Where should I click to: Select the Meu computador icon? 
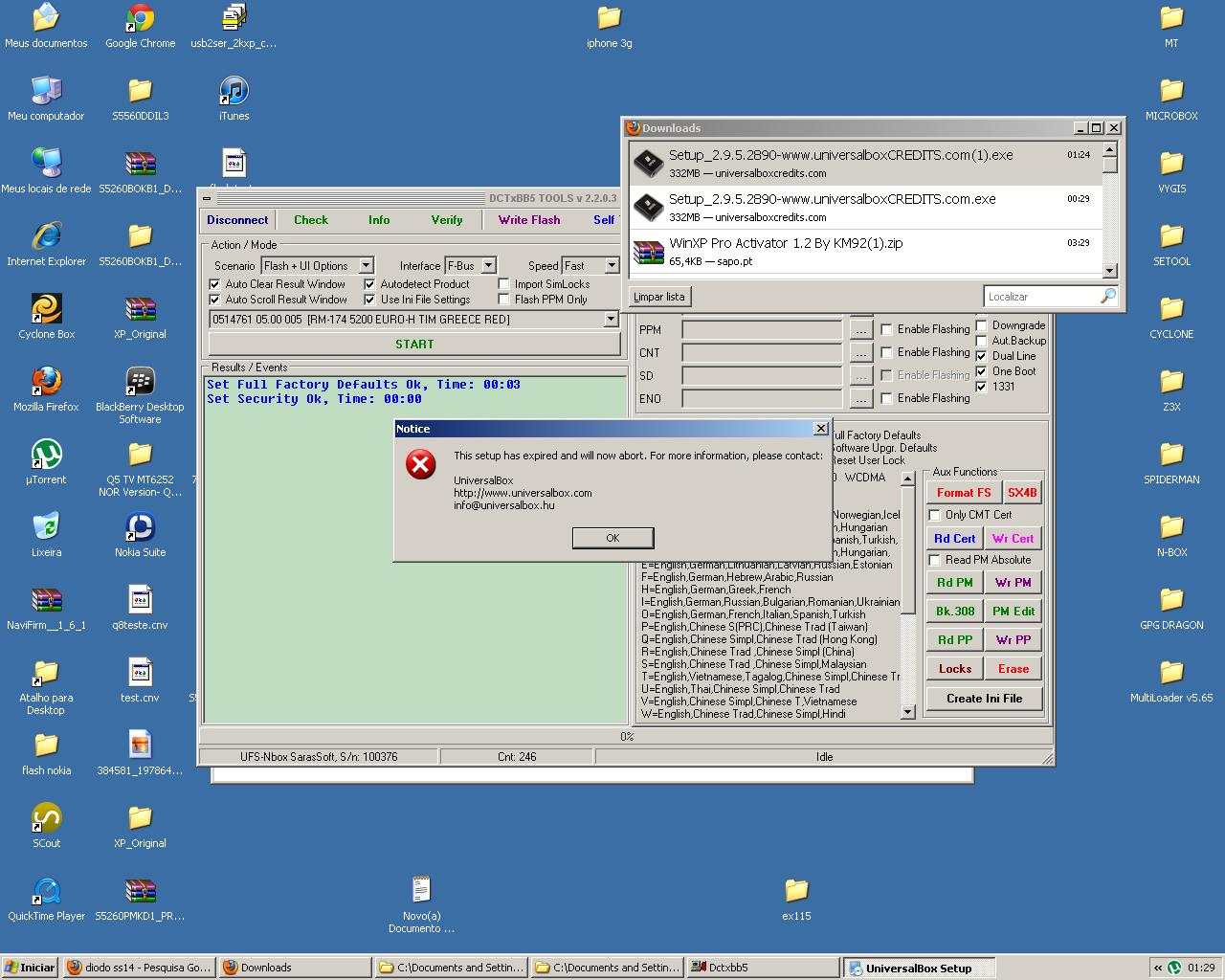pos(46,99)
